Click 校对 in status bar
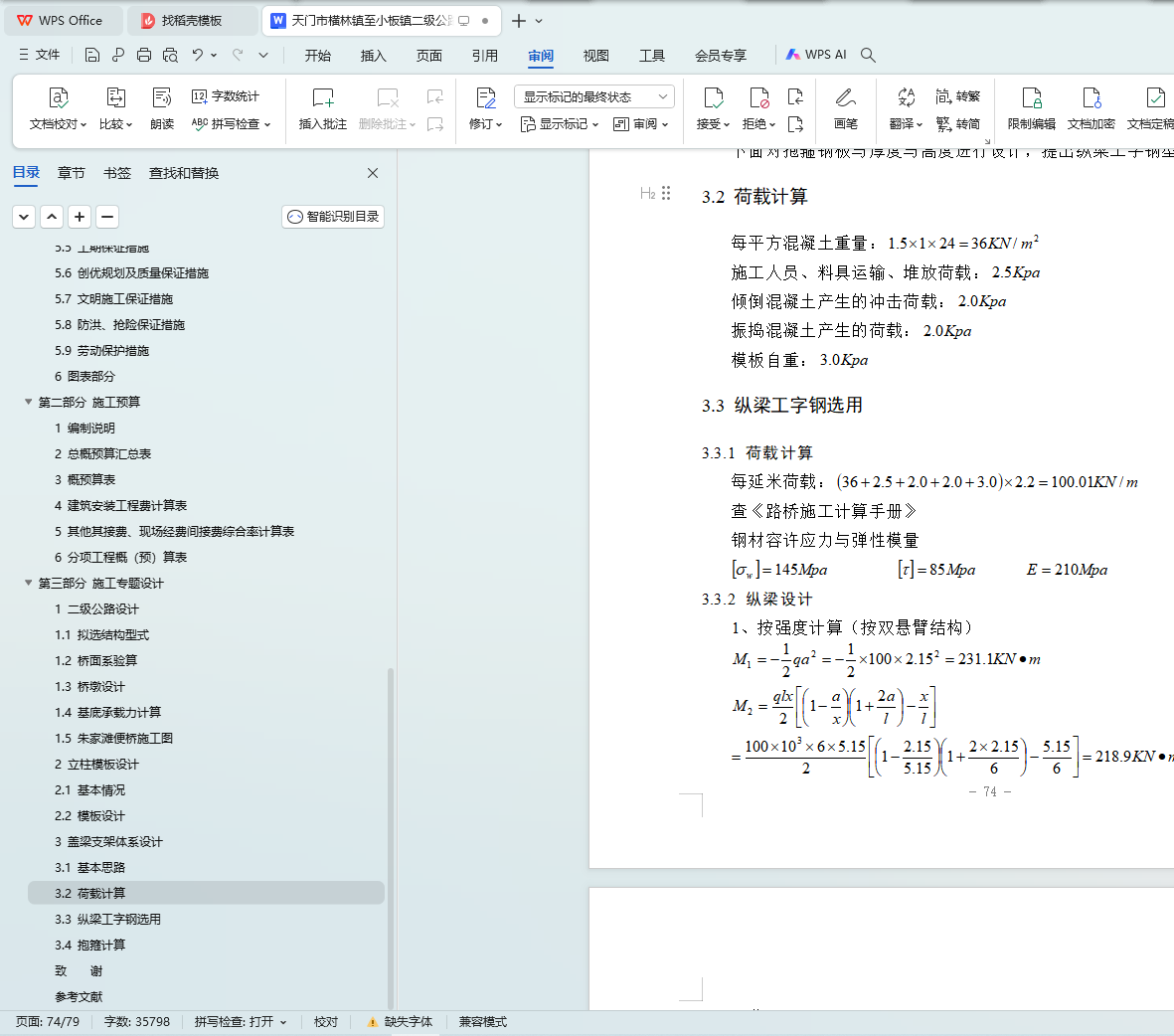 tap(326, 1022)
